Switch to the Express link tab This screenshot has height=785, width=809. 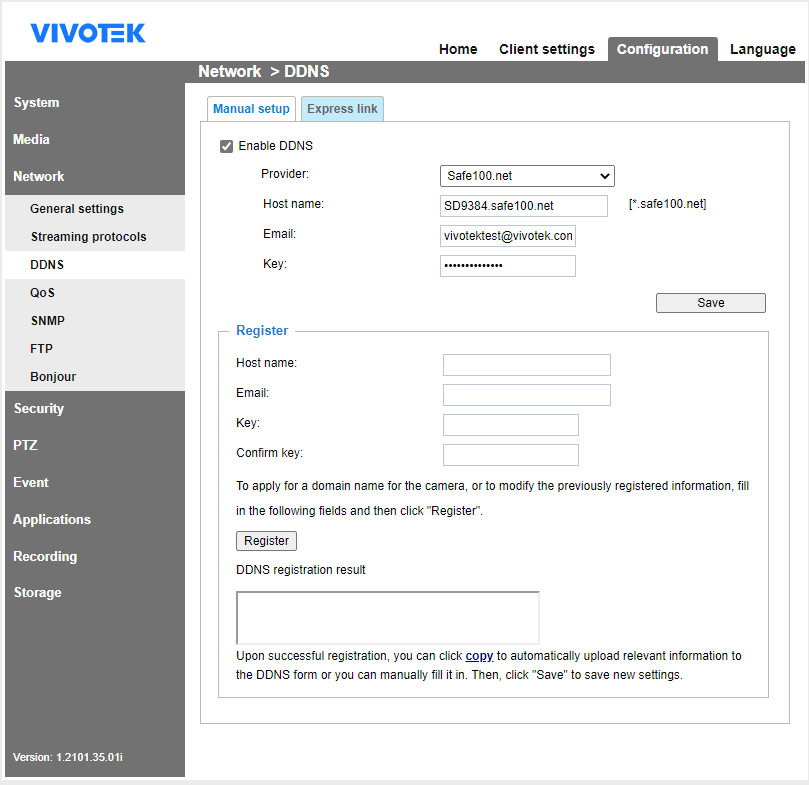[x=342, y=109]
